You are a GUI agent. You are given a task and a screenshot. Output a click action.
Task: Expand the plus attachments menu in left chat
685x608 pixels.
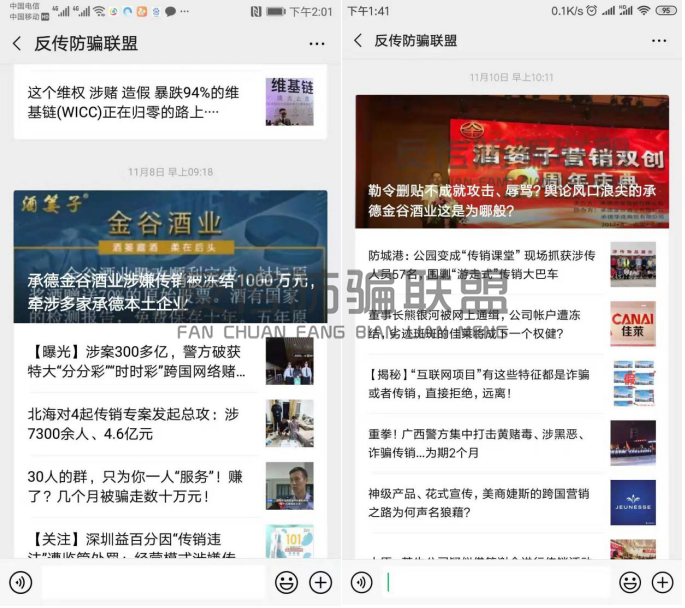(320, 582)
